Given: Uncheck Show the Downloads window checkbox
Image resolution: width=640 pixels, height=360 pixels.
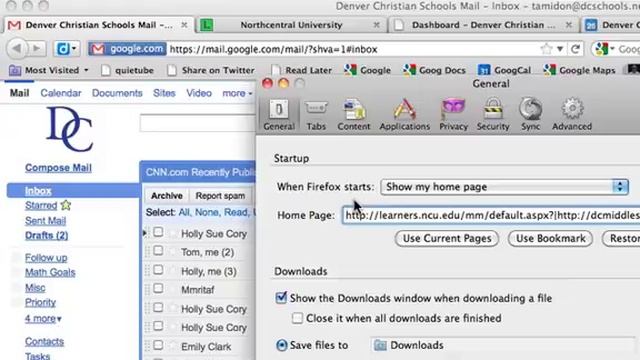Looking at the screenshot, I should pos(281,298).
